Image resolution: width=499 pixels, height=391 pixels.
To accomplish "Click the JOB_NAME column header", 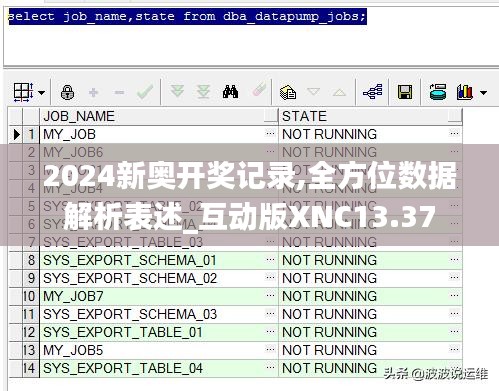I will [x=158, y=116].
